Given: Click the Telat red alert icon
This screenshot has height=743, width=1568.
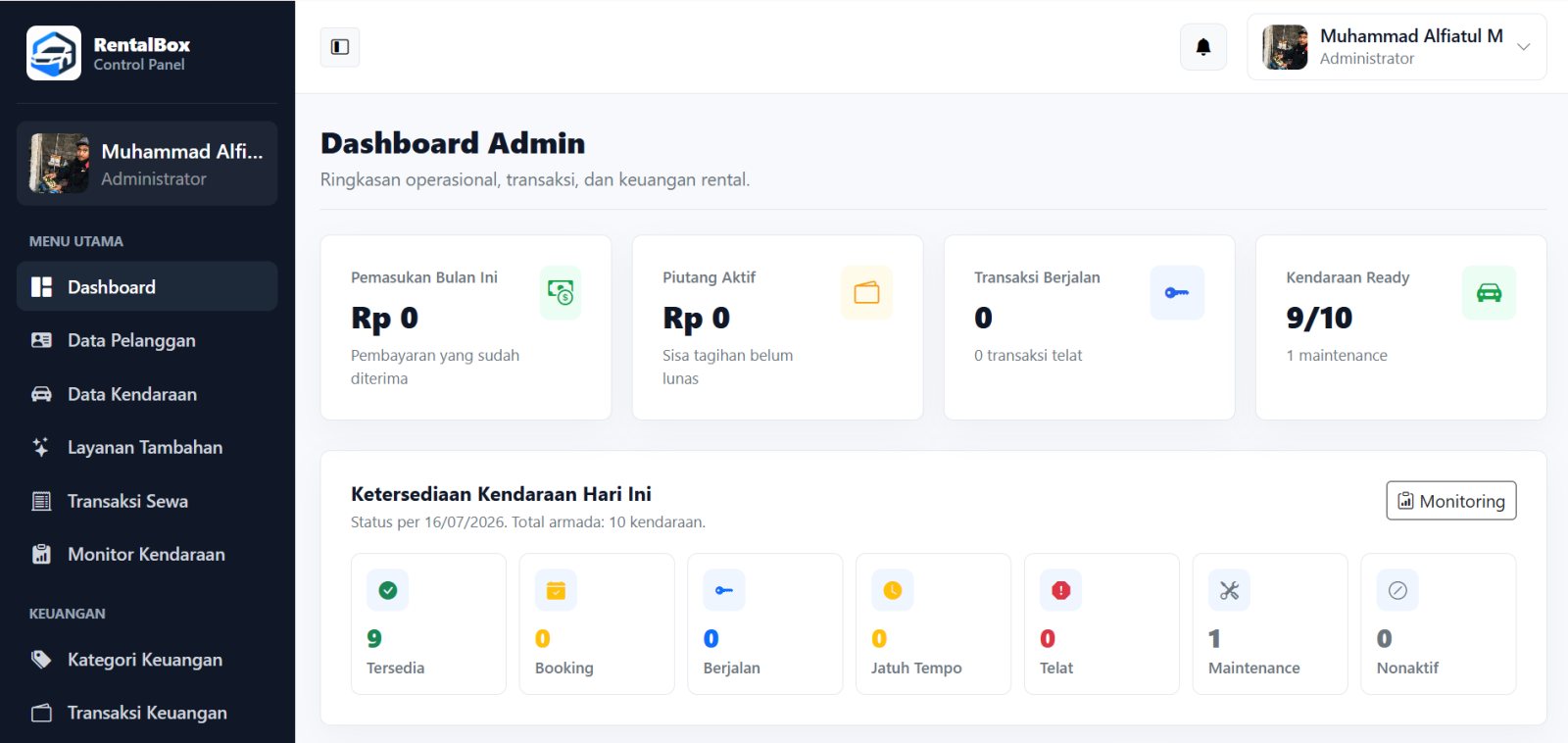Looking at the screenshot, I should (1061, 590).
